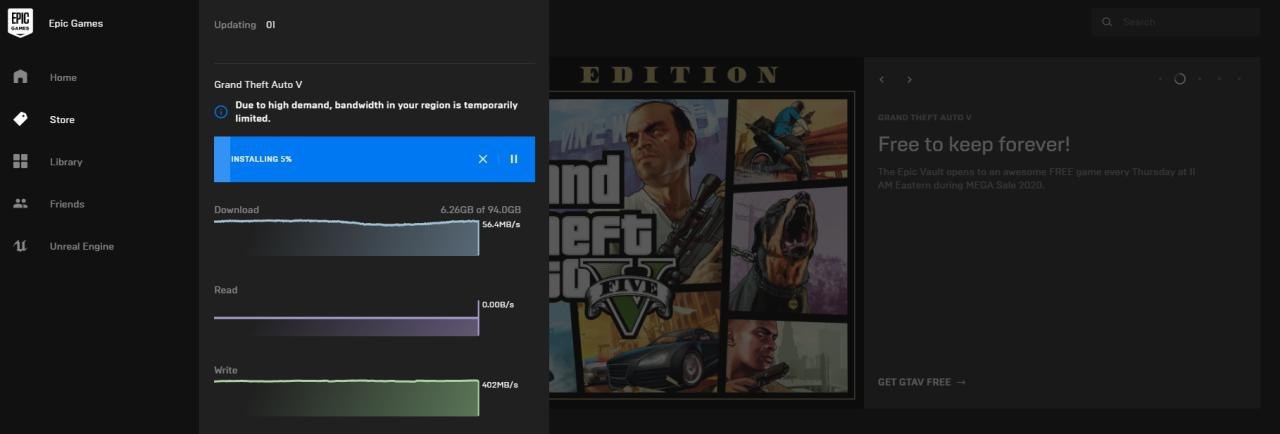Image resolution: width=1280 pixels, height=434 pixels.
Task: Click the Friends people icon
Action: 20,203
